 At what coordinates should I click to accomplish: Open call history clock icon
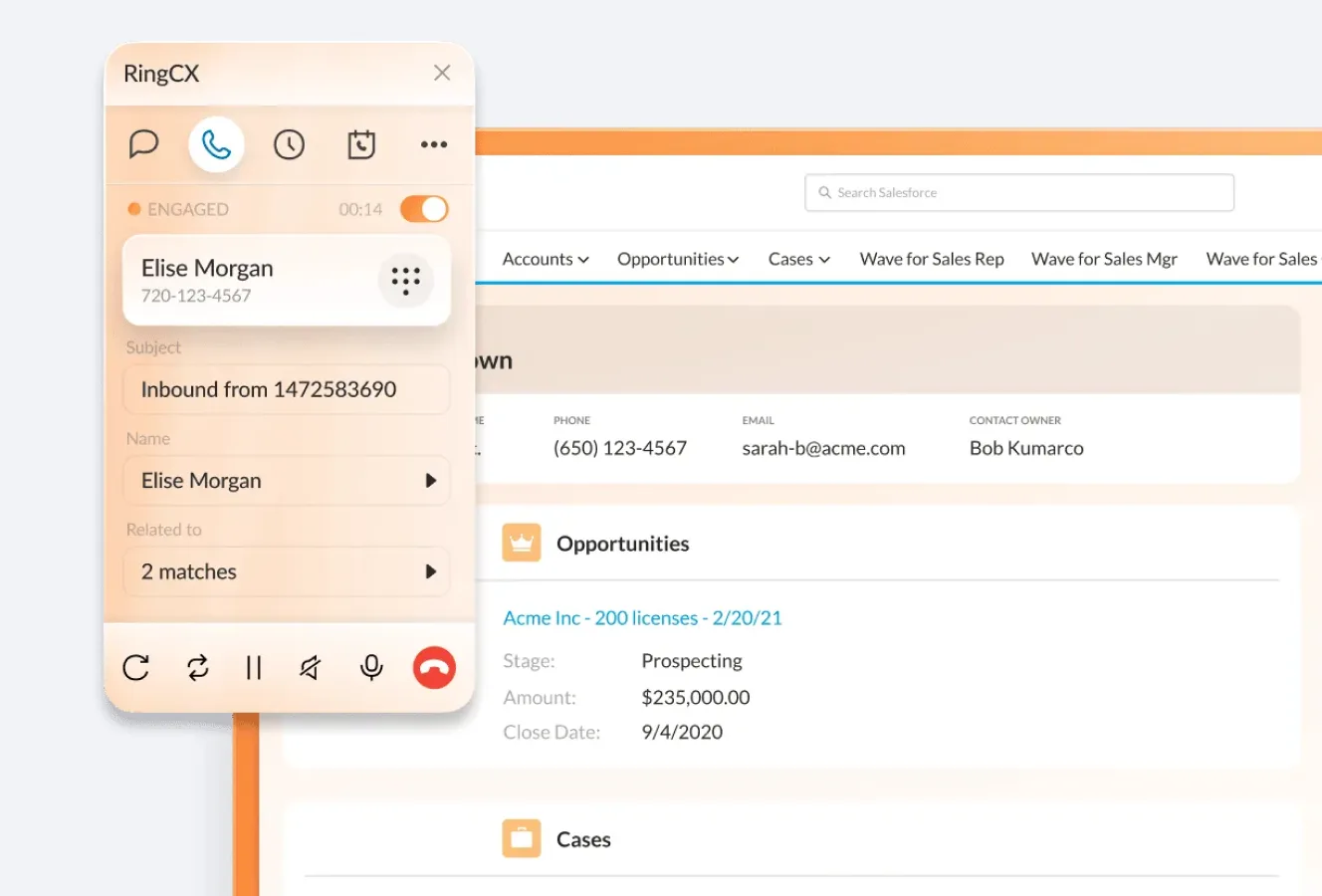pos(289,144)
